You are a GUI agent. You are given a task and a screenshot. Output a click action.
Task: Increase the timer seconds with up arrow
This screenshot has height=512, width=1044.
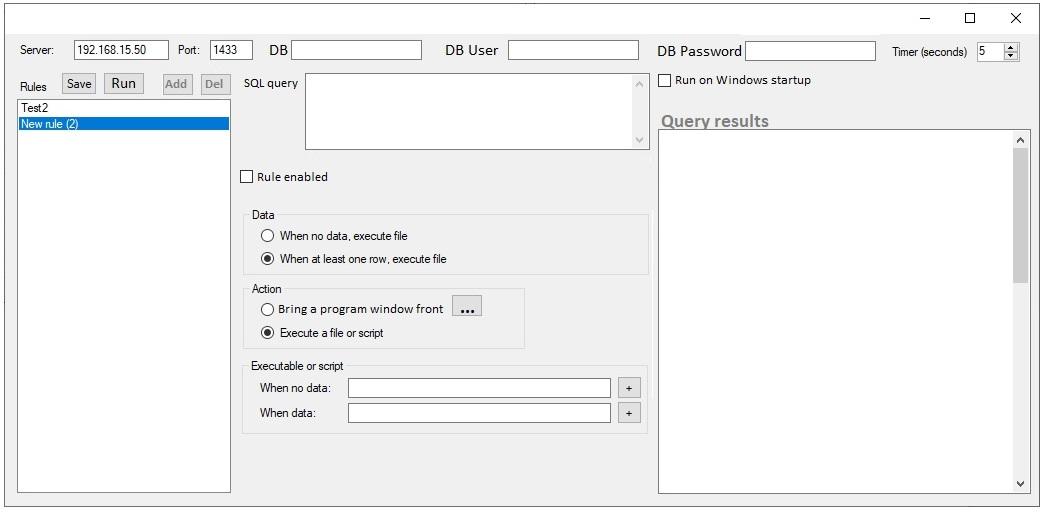1011,47
